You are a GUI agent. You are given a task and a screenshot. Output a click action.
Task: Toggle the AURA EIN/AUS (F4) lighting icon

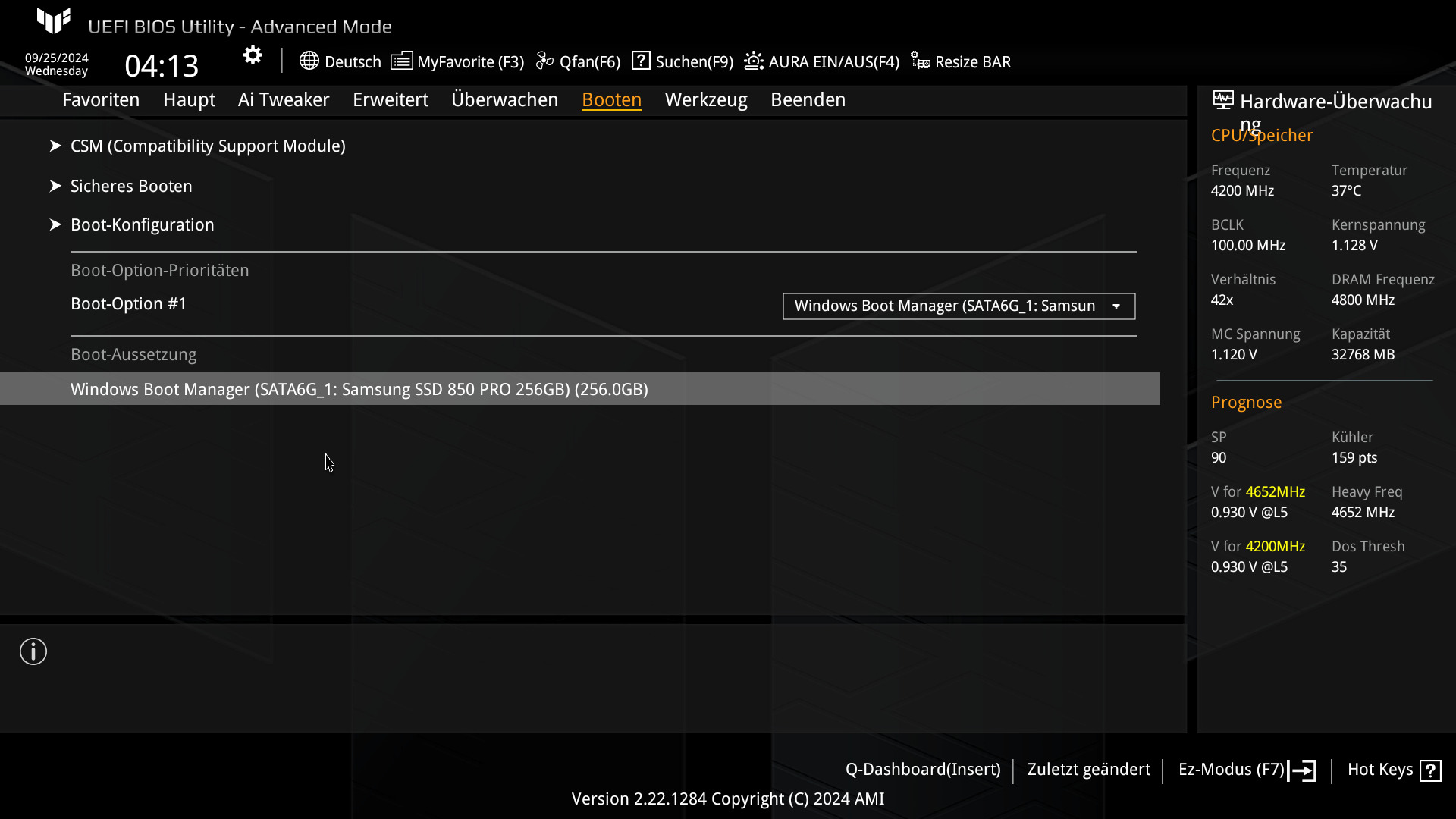click(753, 61)
